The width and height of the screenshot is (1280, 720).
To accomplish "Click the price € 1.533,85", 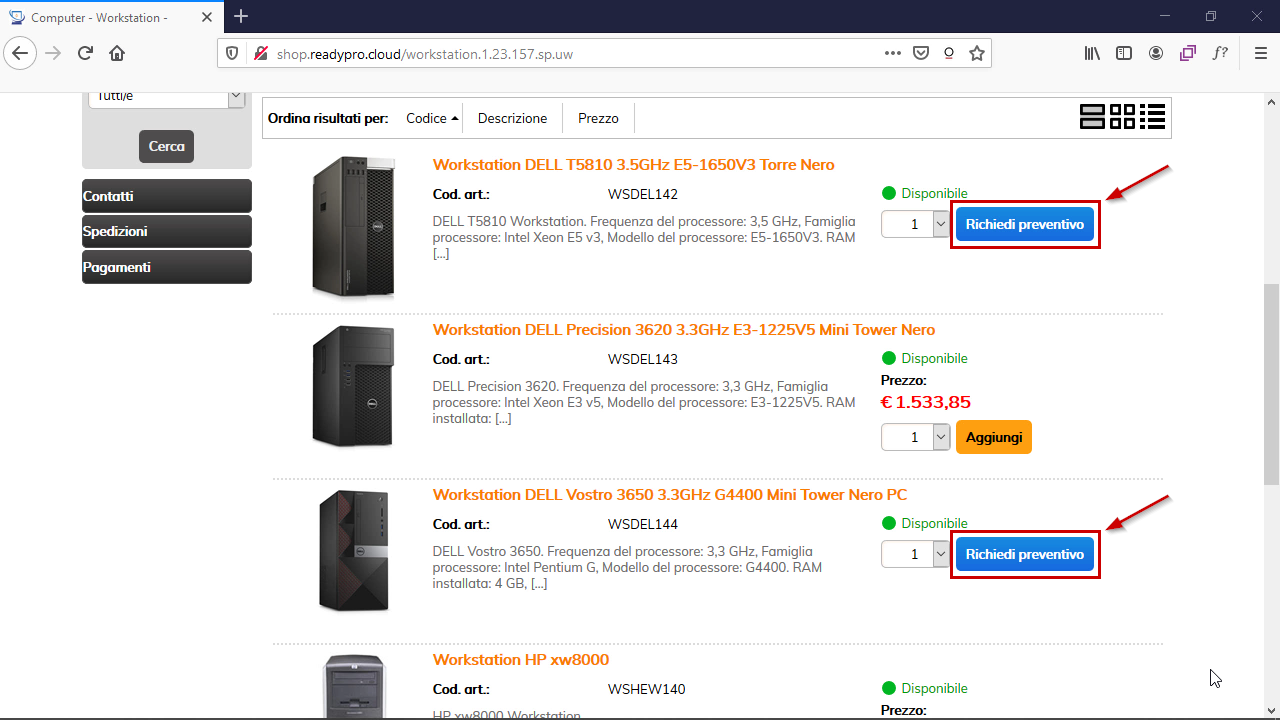I will 926,402.
